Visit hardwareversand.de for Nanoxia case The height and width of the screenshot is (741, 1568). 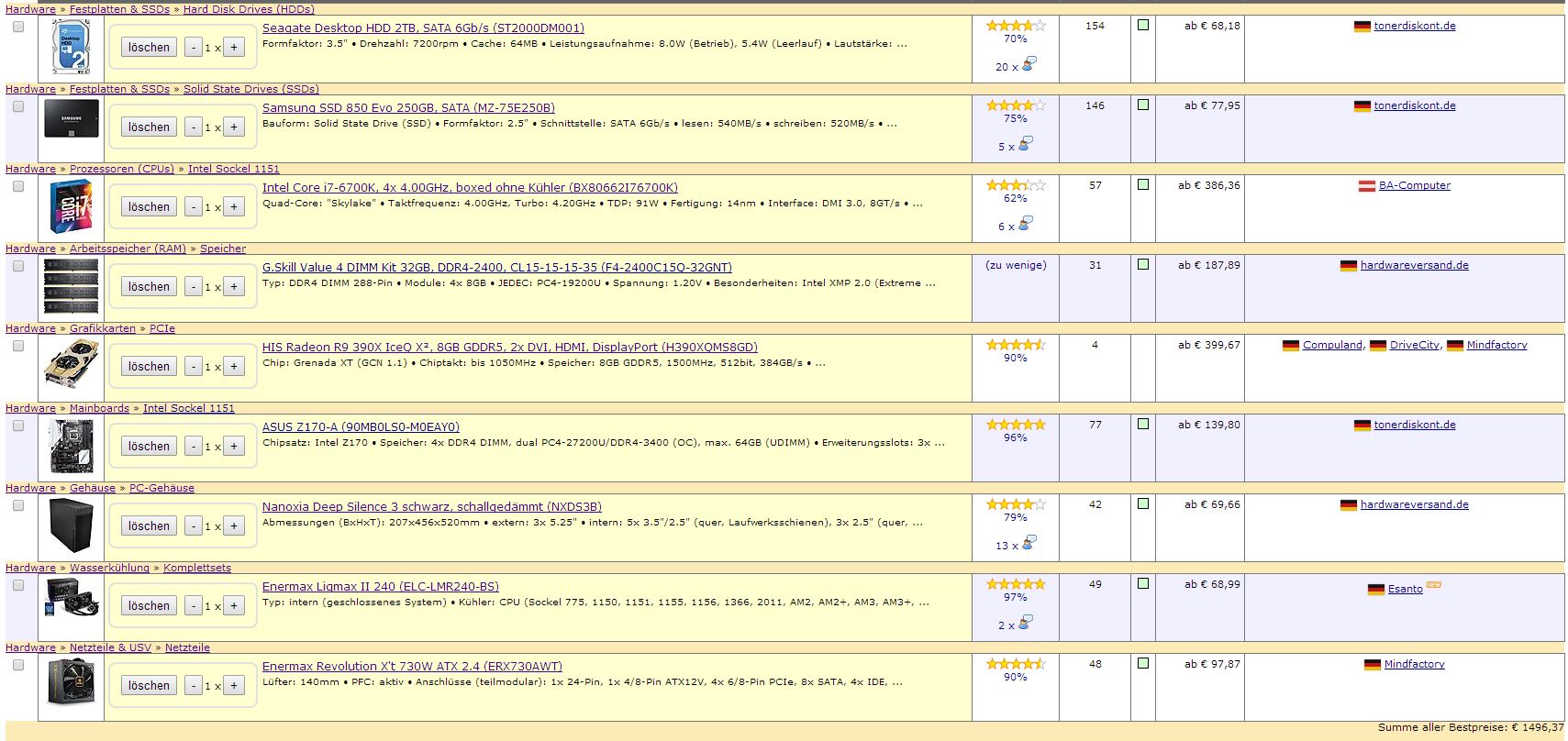point(1414,504)
